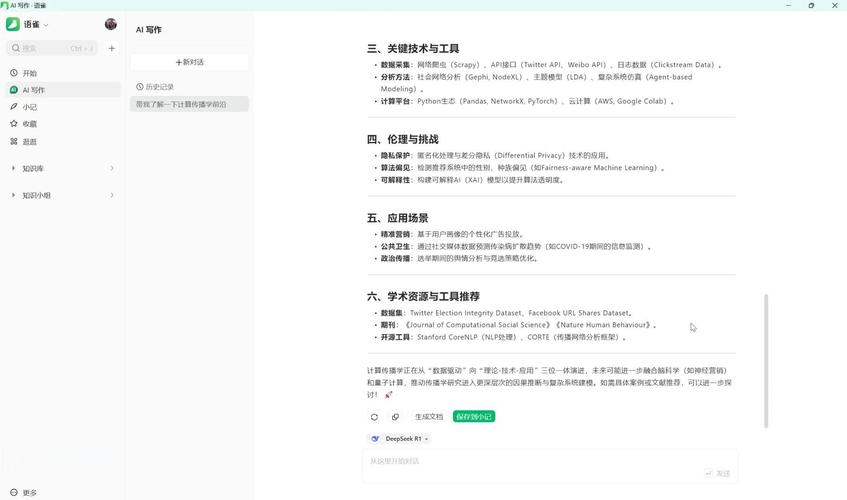Click heading 五、应用场景
847x500 pixels.
point(398,218)
